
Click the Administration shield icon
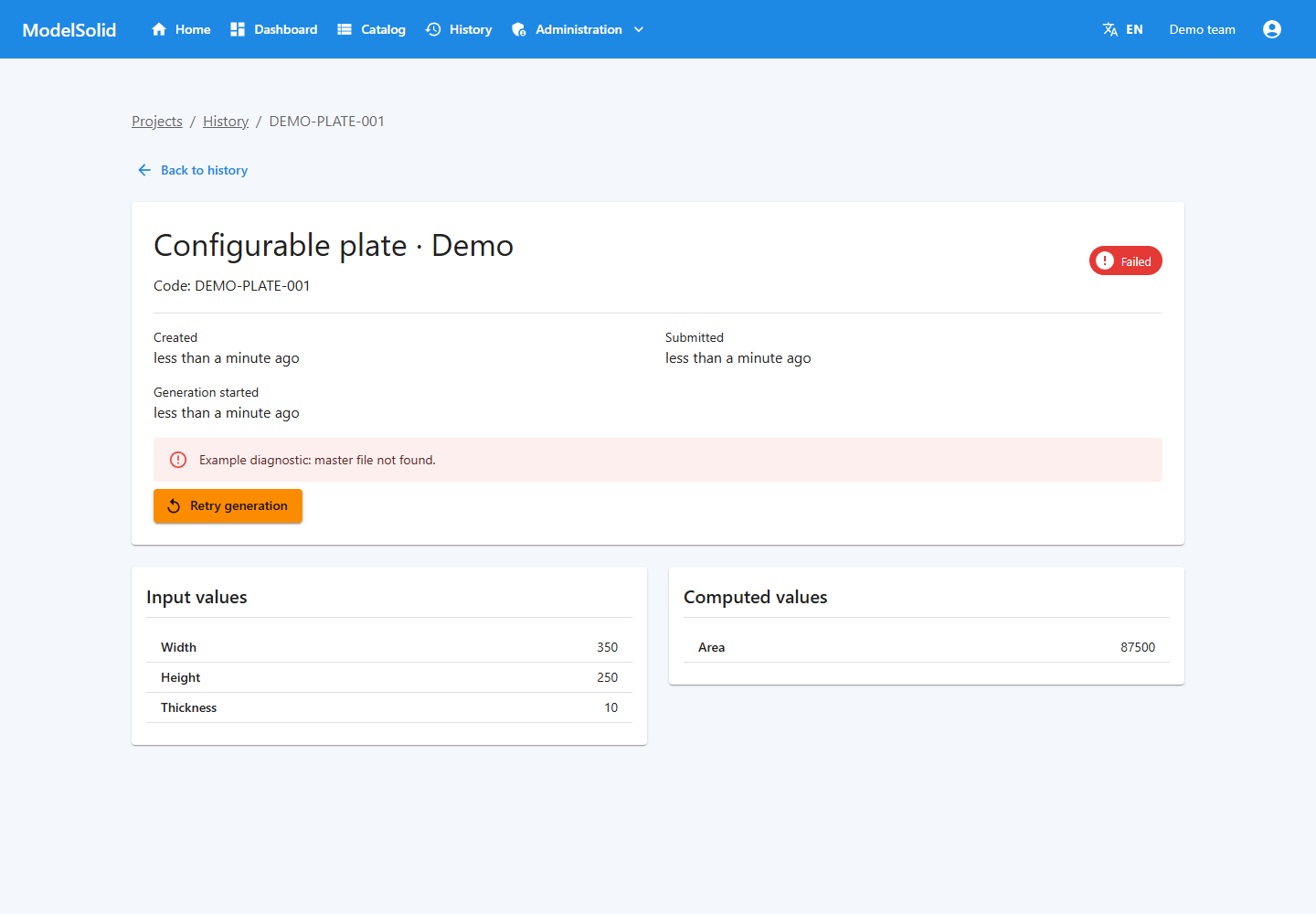pos(519,29)
